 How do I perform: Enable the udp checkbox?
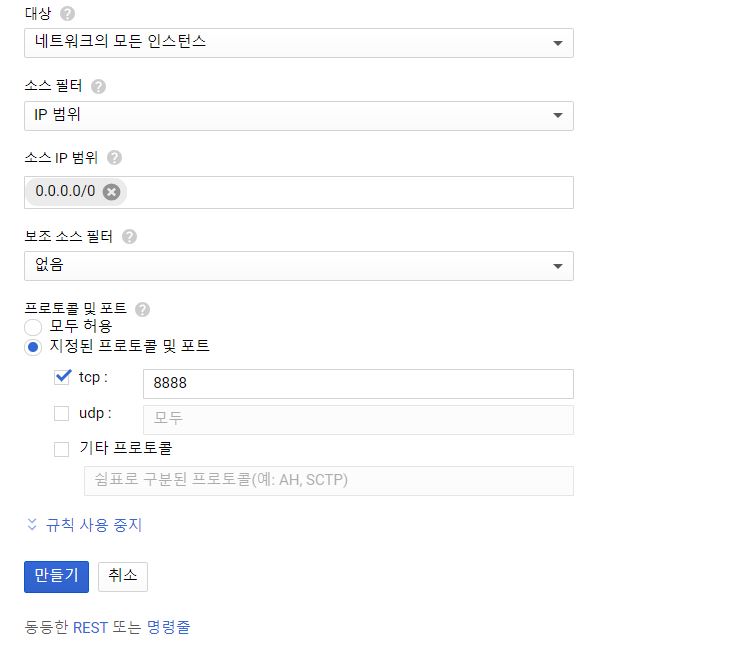(62, 413)
